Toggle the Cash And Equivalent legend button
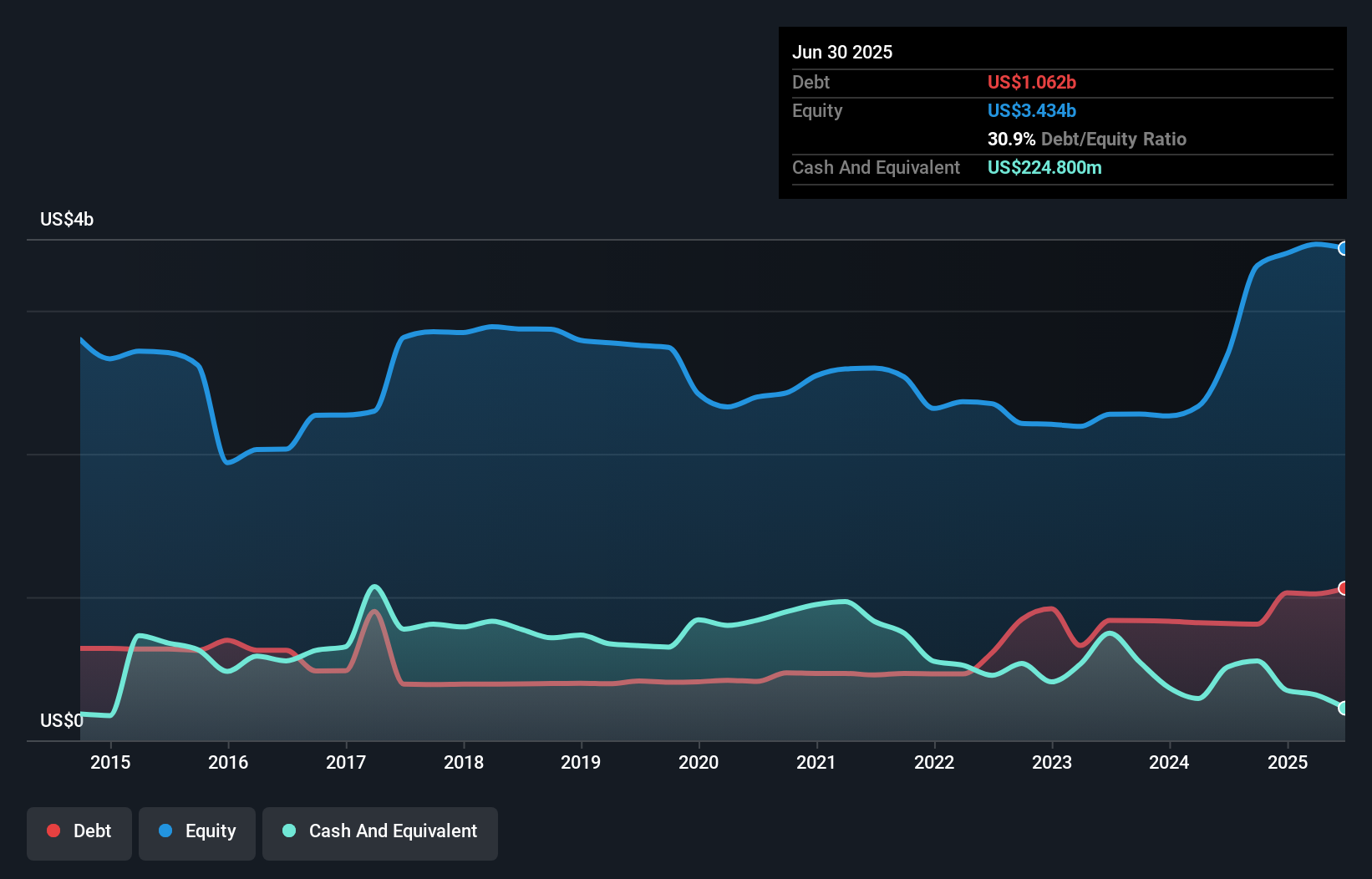The height and width of the screenshot is (879, 1372). [380, 833]
